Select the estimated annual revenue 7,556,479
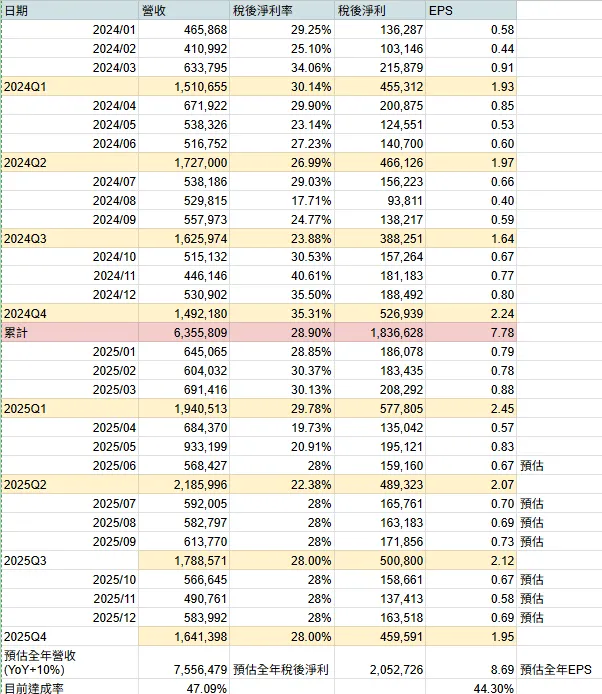 click(x=199, y=668)
